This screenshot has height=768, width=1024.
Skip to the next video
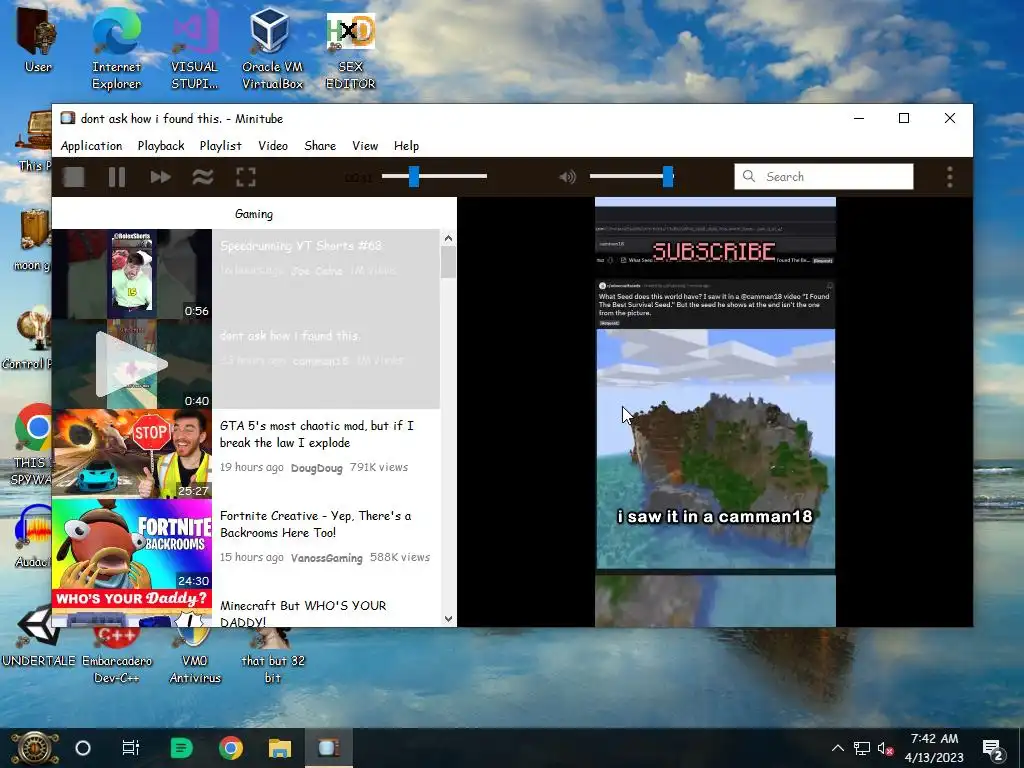[x=160, y=177]
